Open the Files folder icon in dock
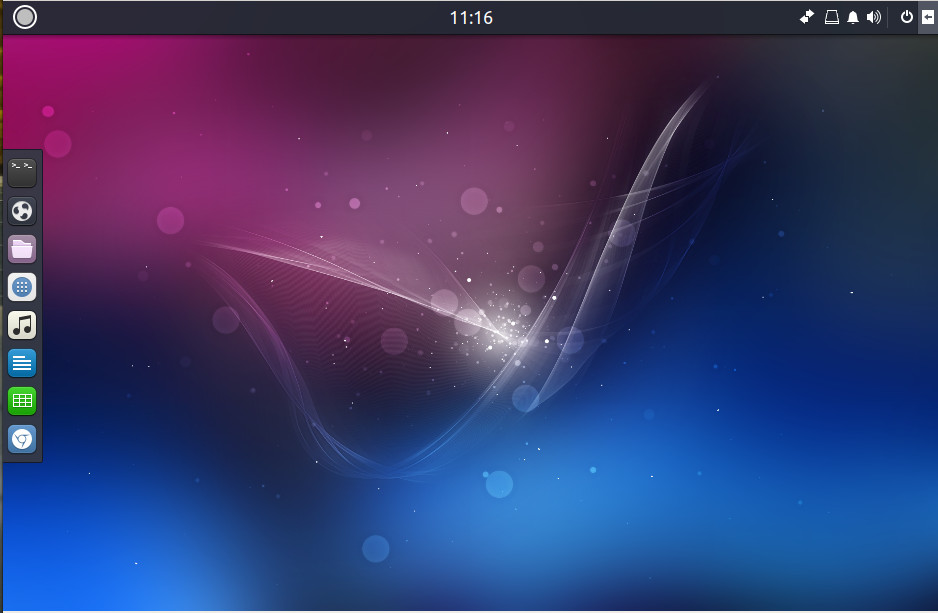938x613 pixels. (22, 249)
